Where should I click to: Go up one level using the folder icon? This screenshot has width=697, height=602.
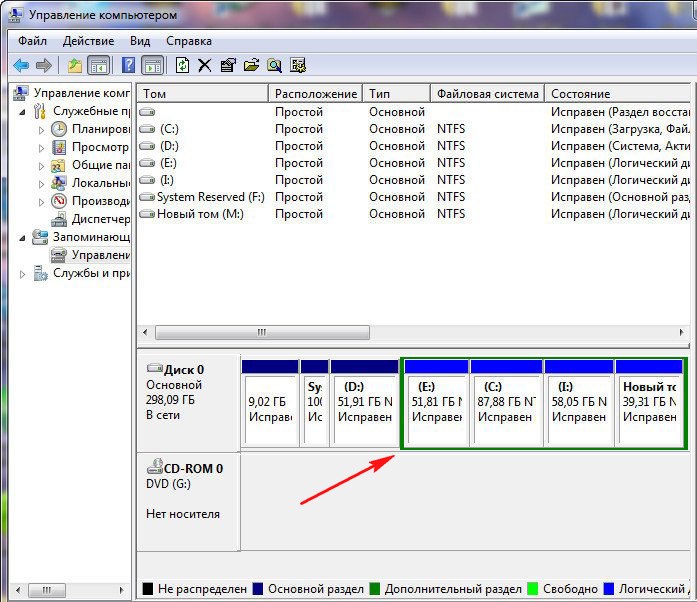point(74,66)
